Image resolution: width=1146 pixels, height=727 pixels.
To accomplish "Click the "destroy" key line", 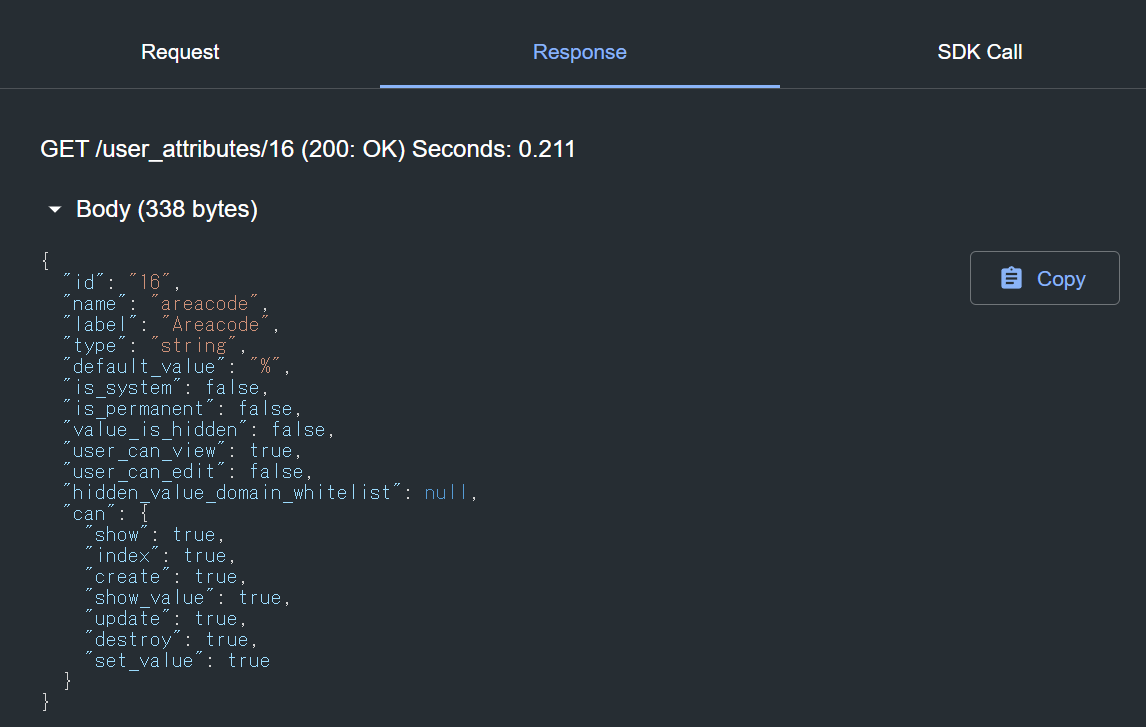I will point(171,639).
